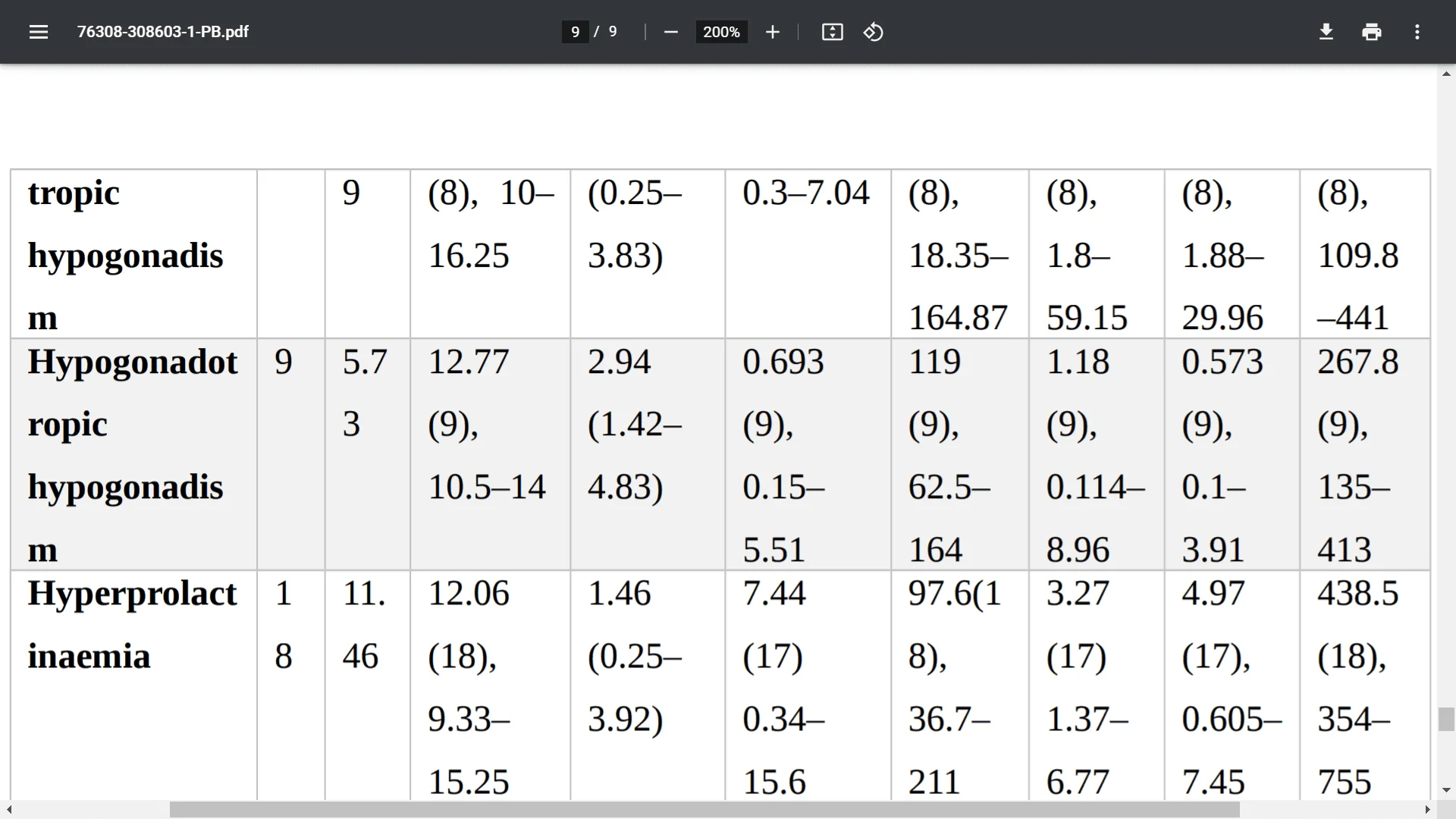Click the value '3.83)' in the first row
This screenshot has height=819, width=1456.
point(626,256)
